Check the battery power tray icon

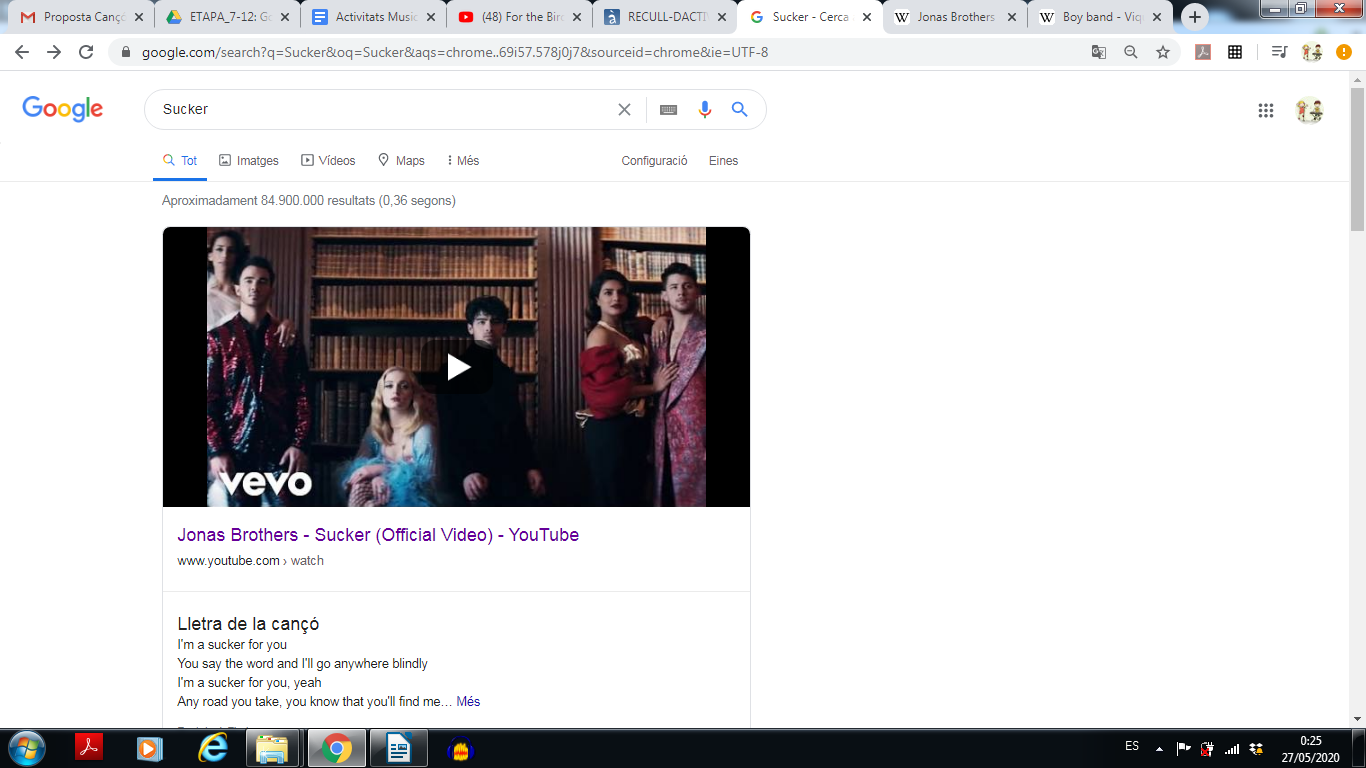(x=1207, y=748)
